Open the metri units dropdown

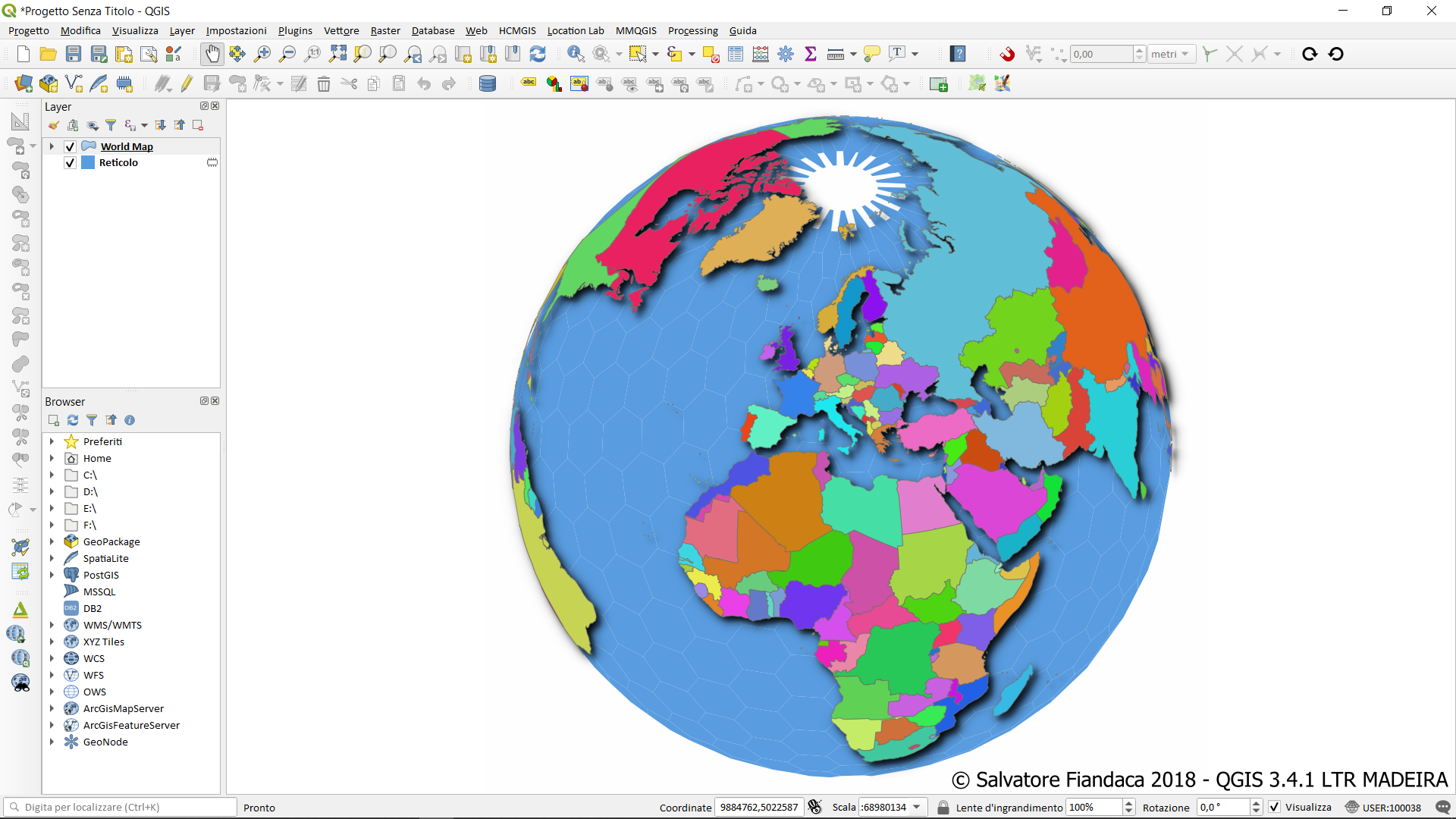tap(1170, 54)
